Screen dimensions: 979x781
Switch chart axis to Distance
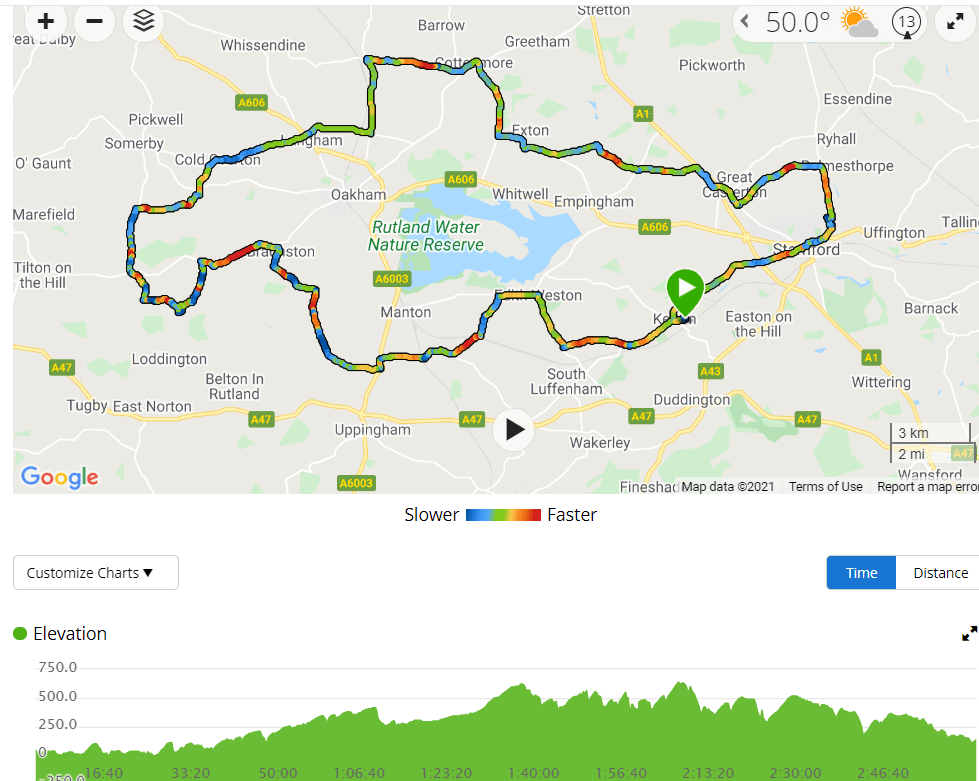pos(940,573)
